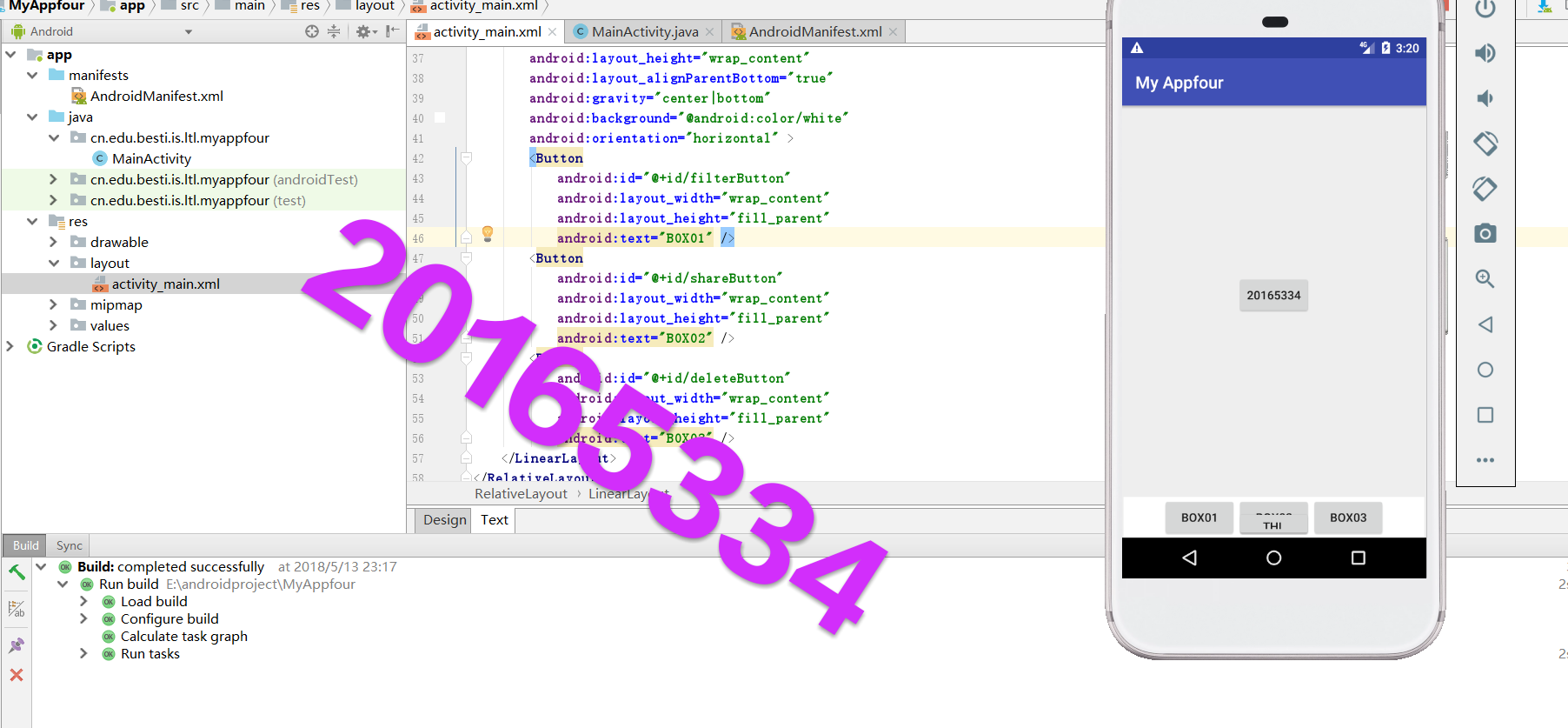This screenshot has height=728, width=1568.
Task: Click the green hammer Build icon
Action: point(17,571)
